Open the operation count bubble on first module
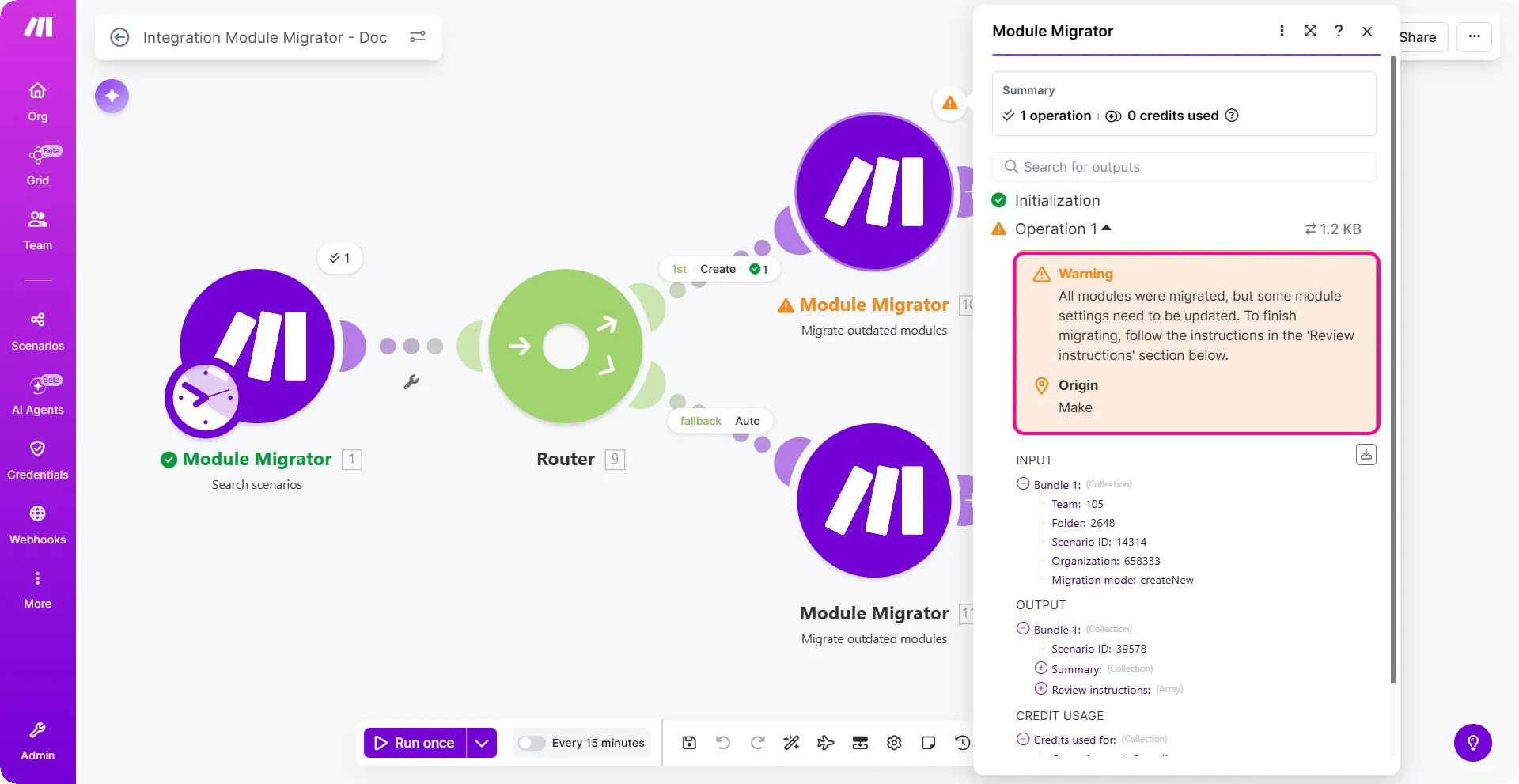This screenshot has width=1519, height=784. click(340, 258)
